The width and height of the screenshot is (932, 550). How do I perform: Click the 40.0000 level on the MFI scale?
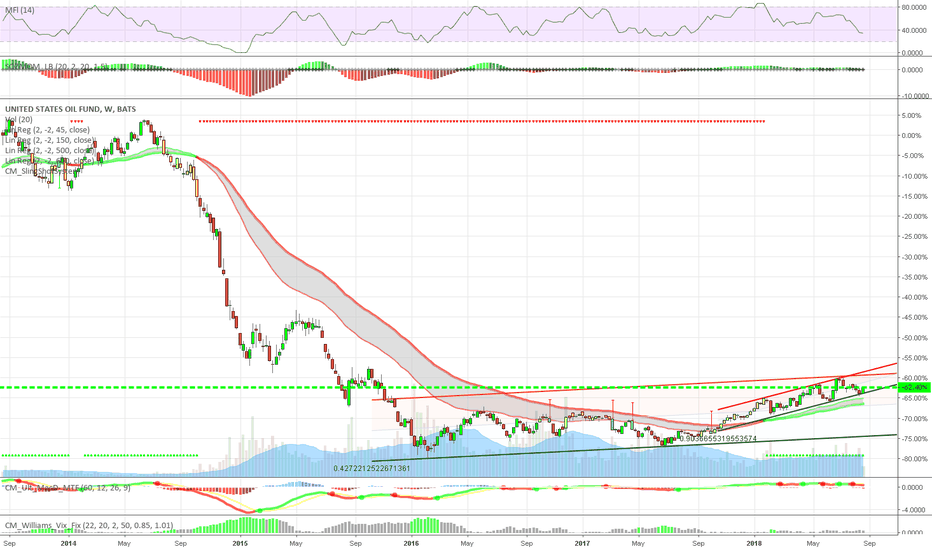(x=915, y=30)
